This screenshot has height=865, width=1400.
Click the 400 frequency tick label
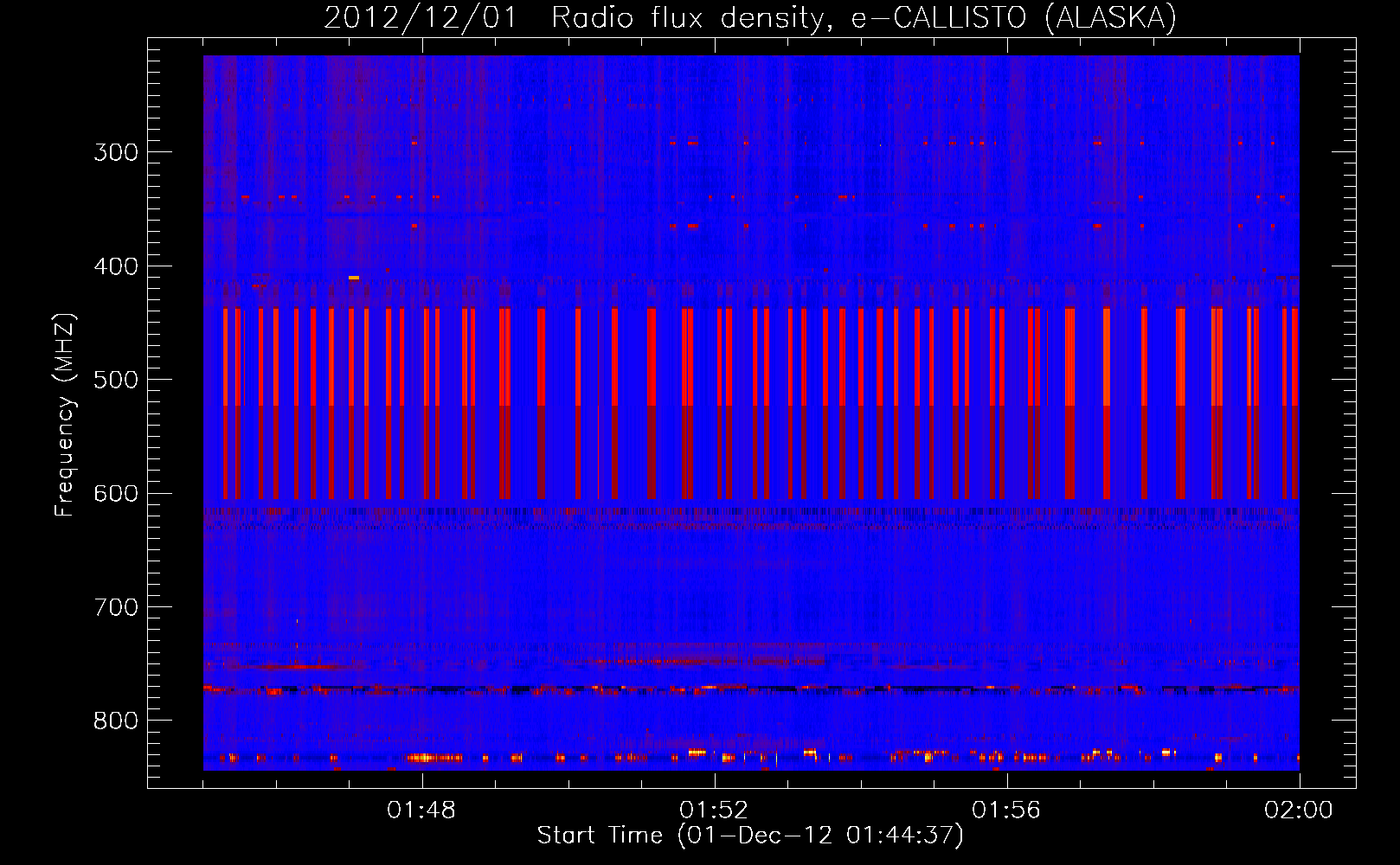(x=116, y=266)
